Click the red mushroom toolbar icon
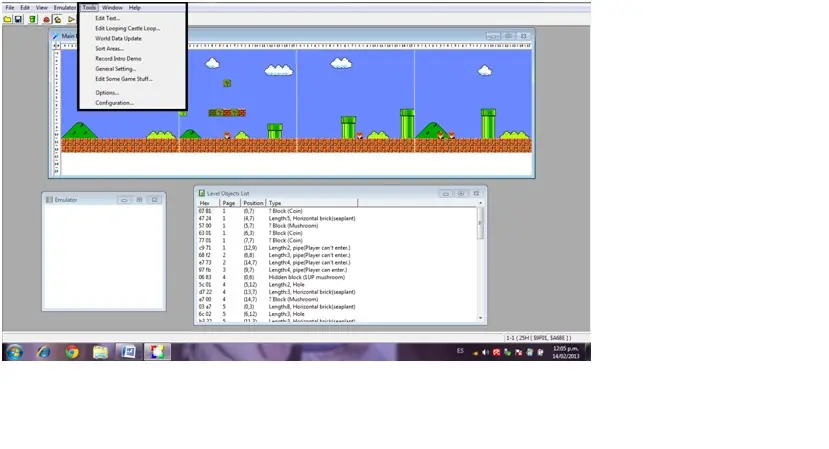Image resolution: width=829 pixels, height=449 pixels. click(46, 20)
